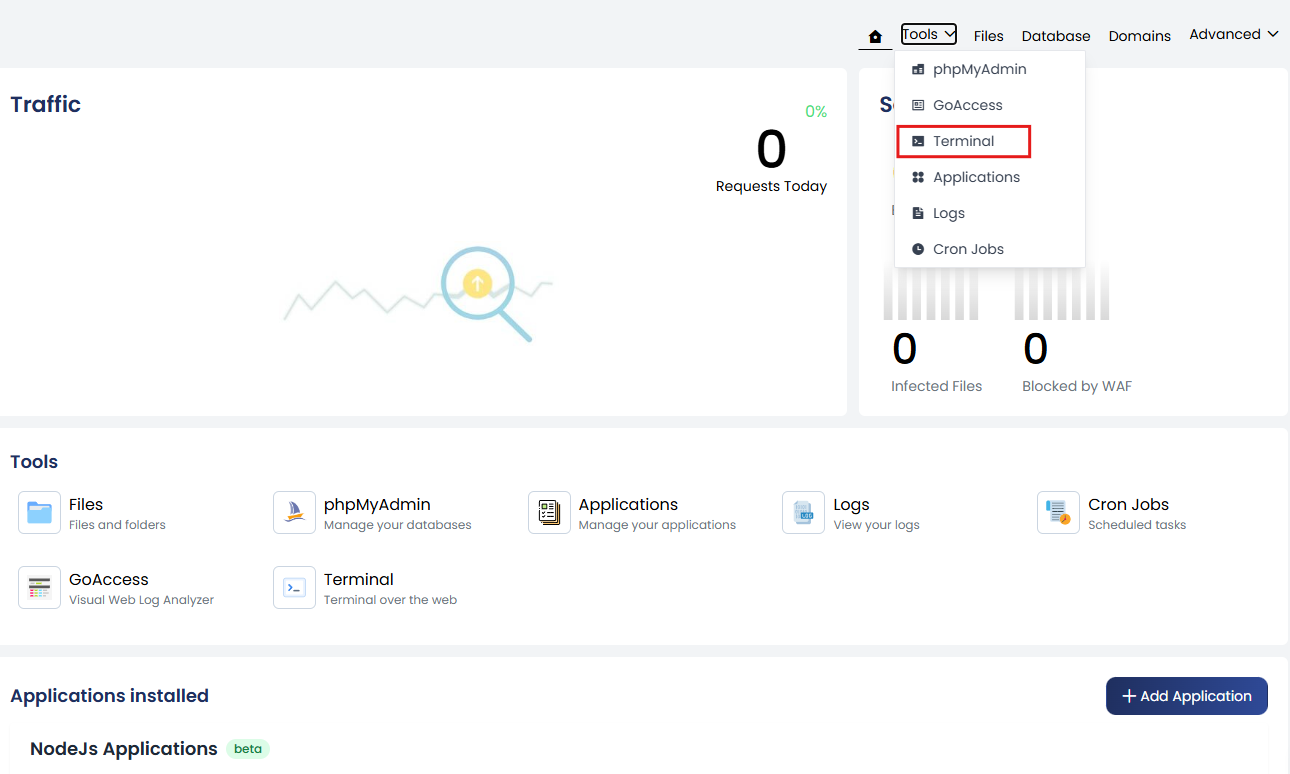Open the Applications checklist icon in Tools panel
The image size is (1290, 774).
[x=549, y=513]
